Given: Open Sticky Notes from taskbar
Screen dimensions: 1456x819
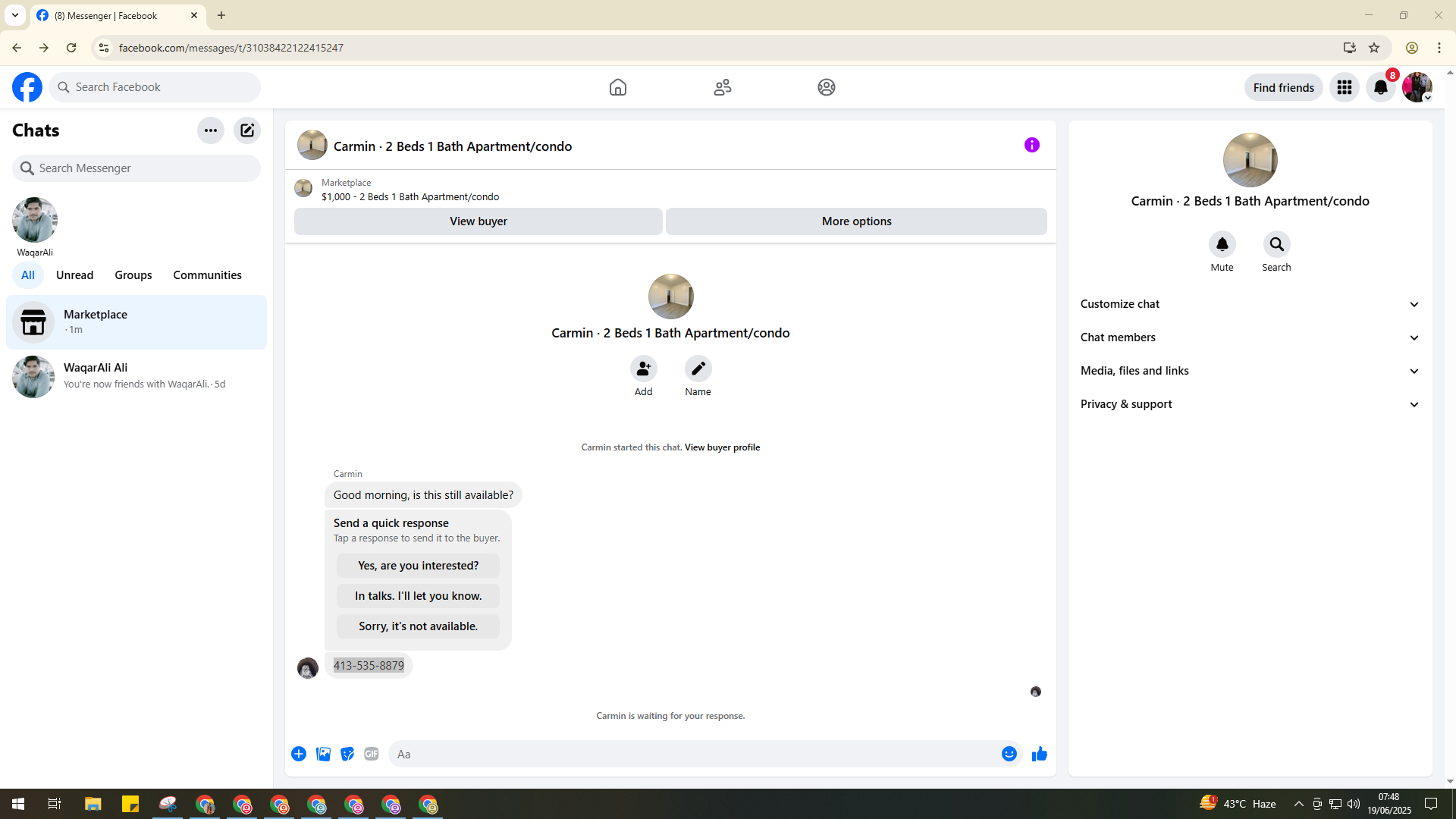Looking at the screenshot, I should (130, 804).
